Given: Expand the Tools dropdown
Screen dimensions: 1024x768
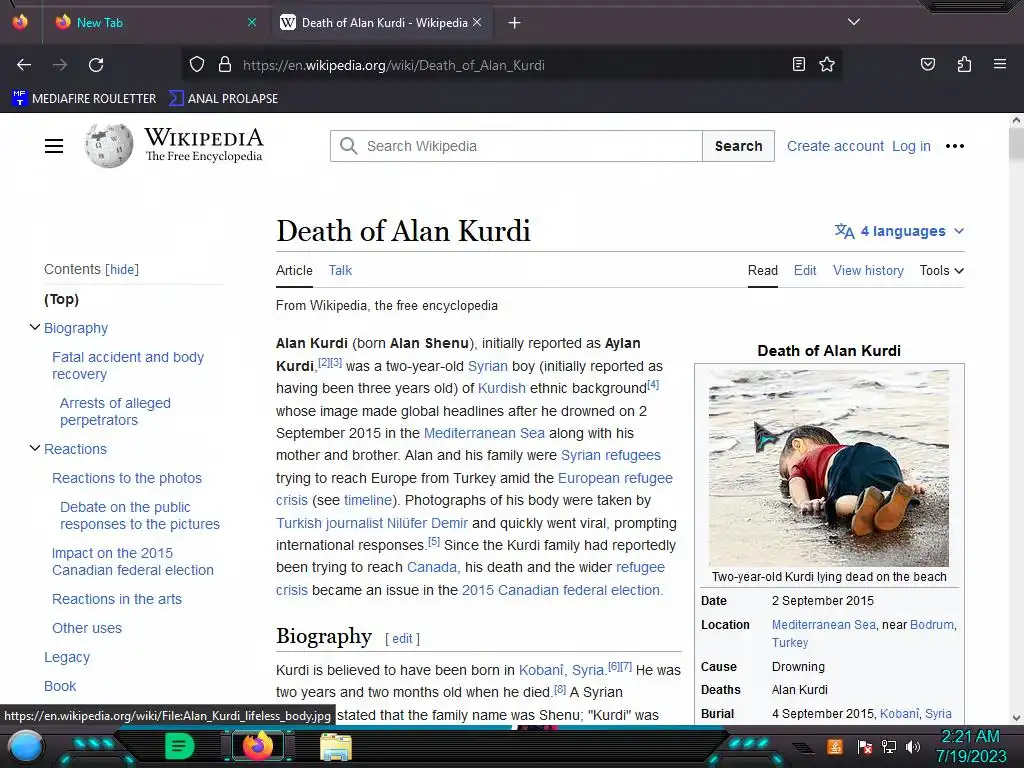Looking at the screenshot, I should (942, 270).
